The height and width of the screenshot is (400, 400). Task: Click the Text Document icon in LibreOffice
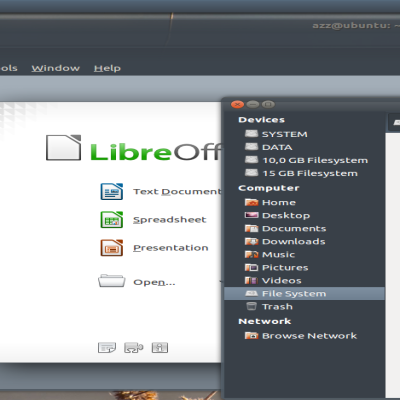(112, 191)
